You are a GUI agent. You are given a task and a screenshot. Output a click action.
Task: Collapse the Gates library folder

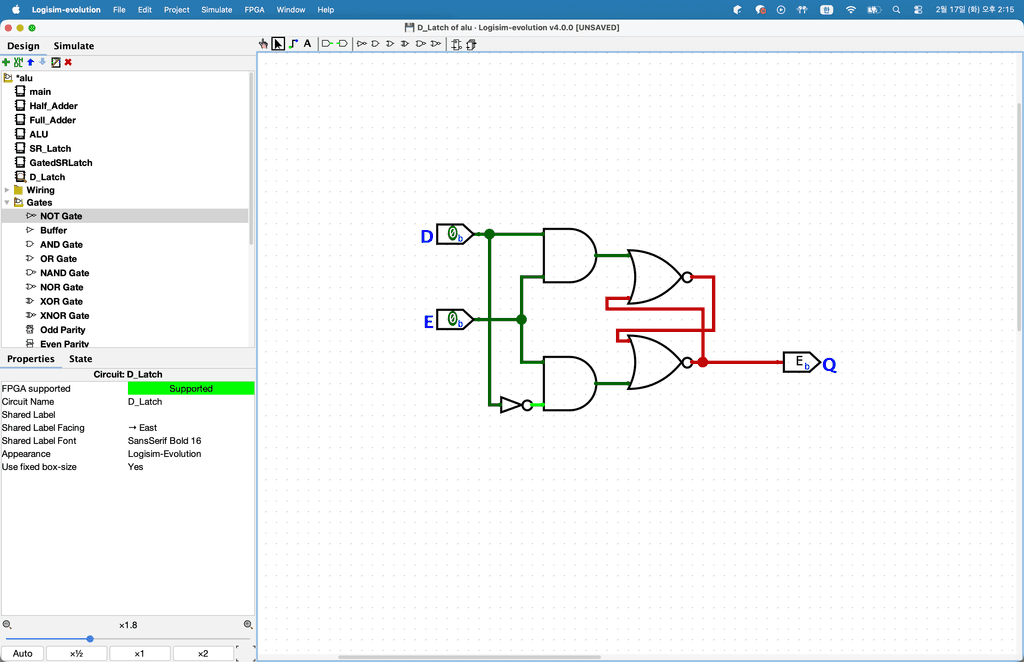pos(7,203)
